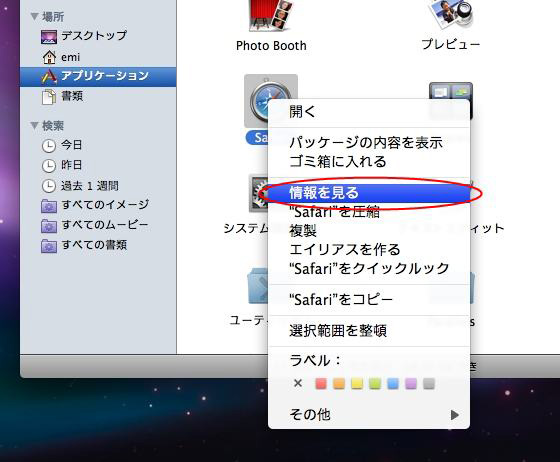Click the clock icon beside 今日
Viewport: 560px width, 462px height.
coord(49,145)
